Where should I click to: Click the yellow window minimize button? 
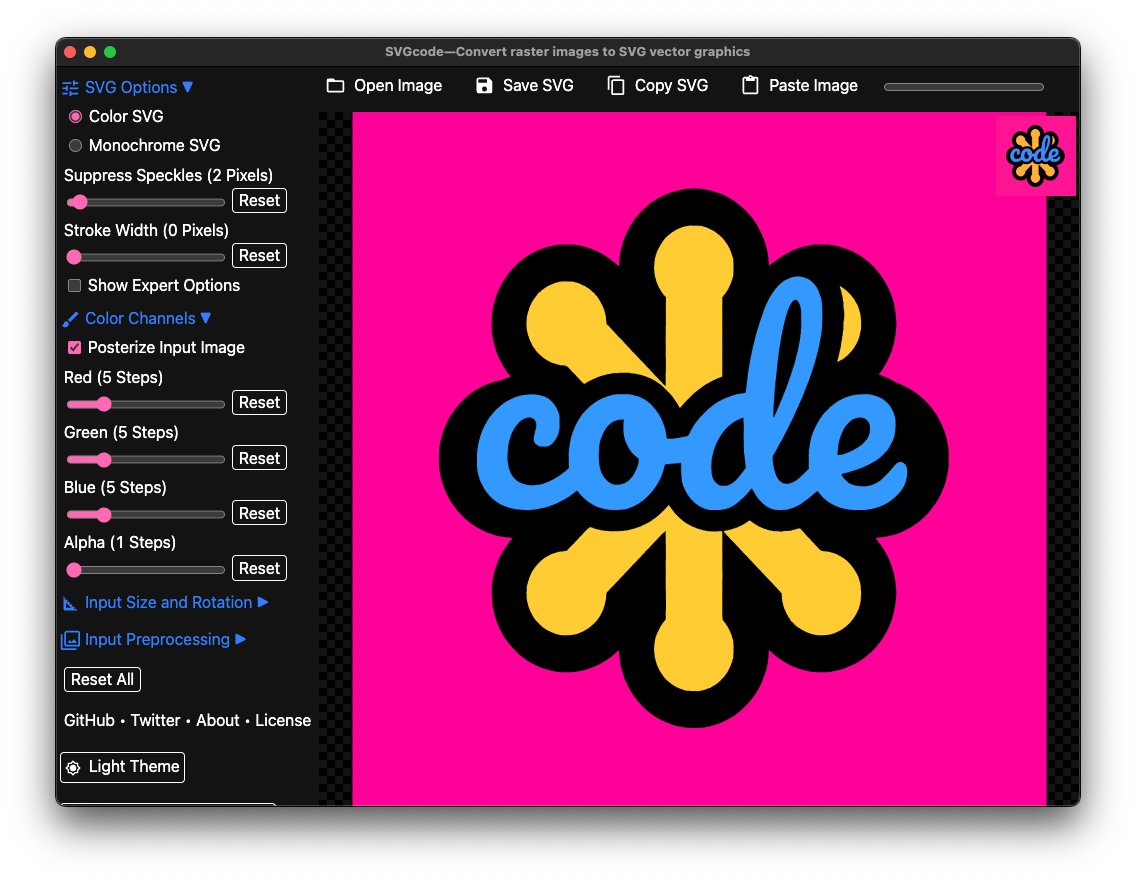point(90,52)
